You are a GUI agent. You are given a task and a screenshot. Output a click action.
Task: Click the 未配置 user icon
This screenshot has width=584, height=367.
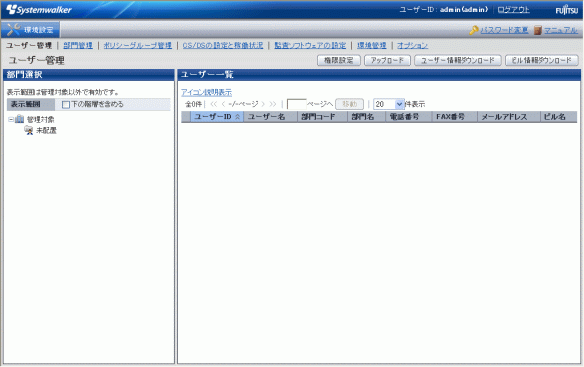click(29, 130)
